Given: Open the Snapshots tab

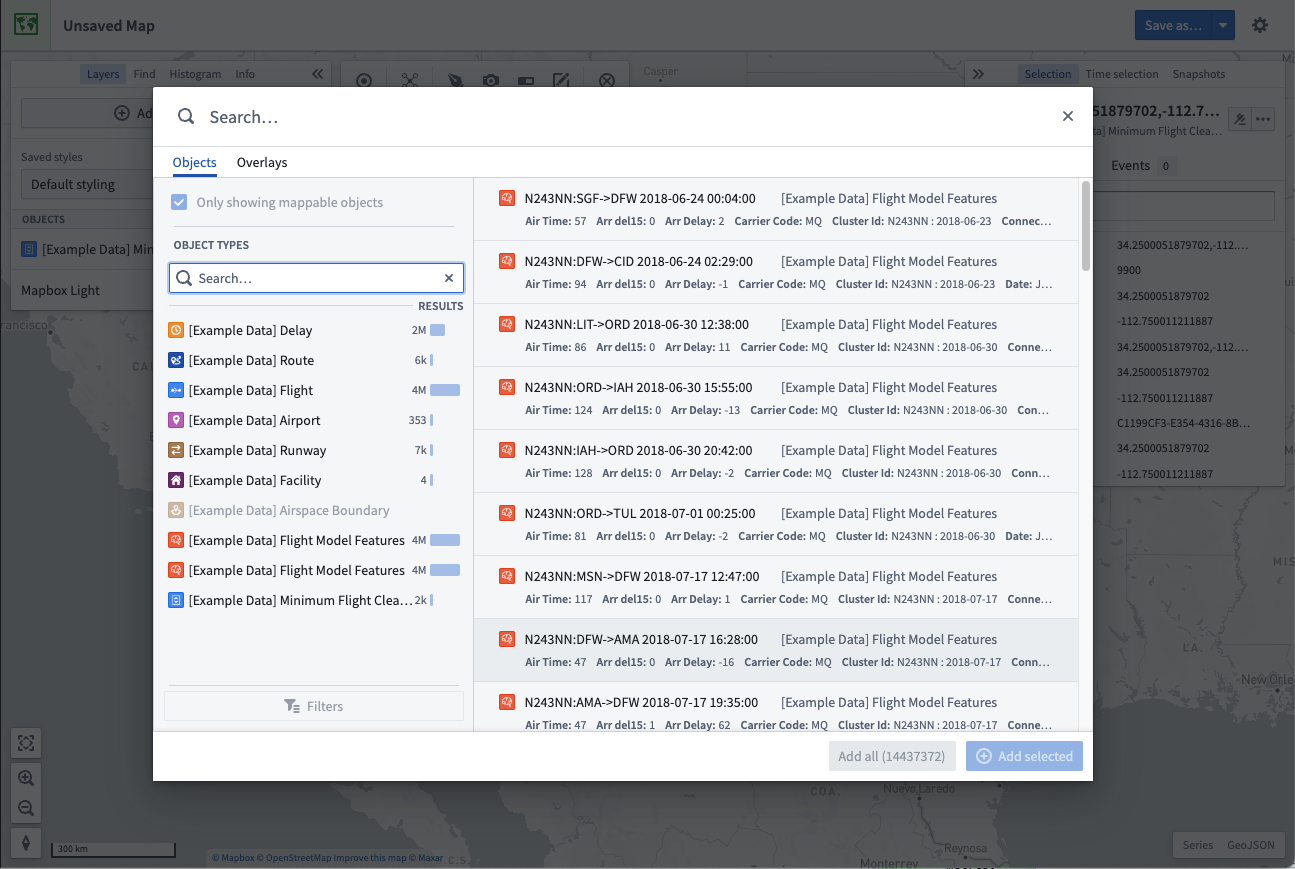Looking at the screenshot, I should point(1199,74).
